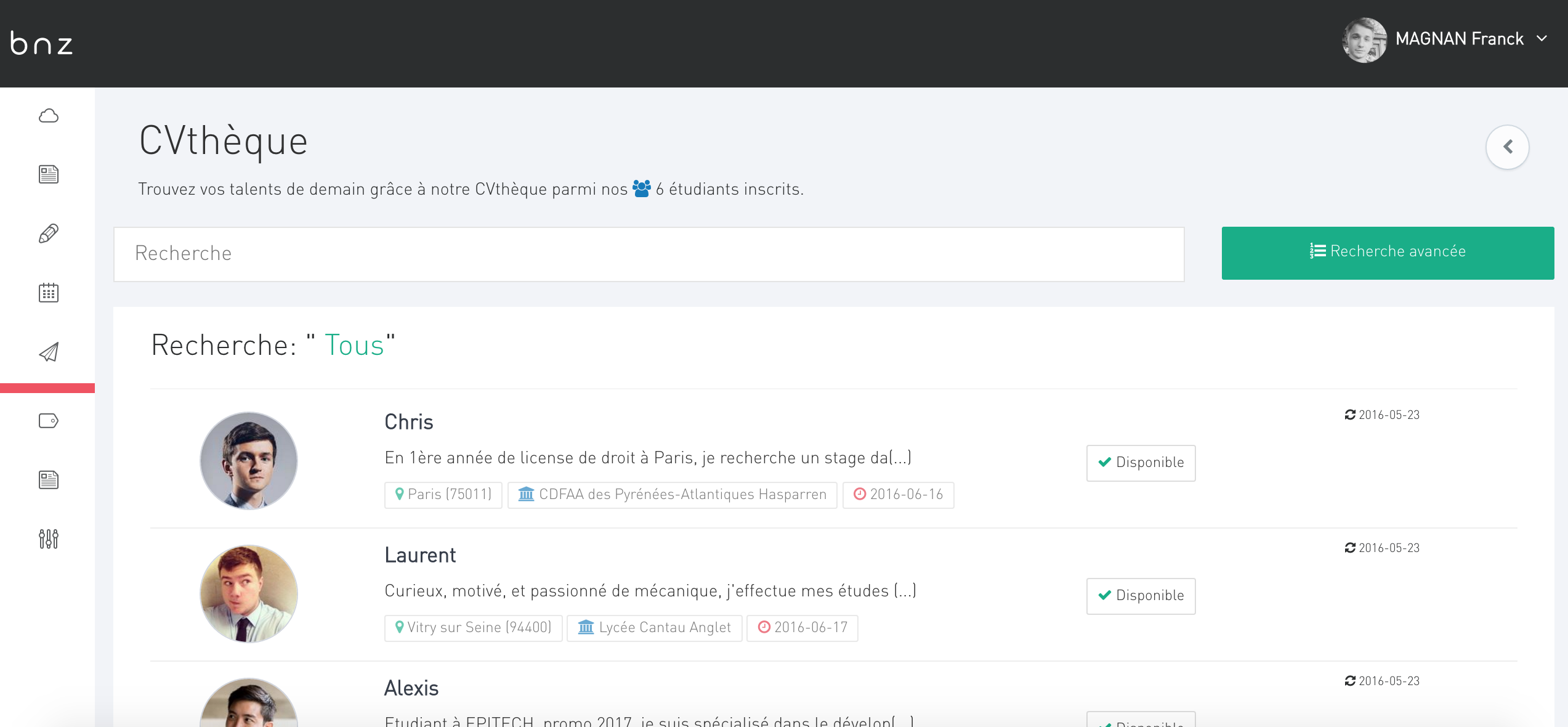Toggle Chris's Disponible status button
The image size is (1568, 727).
(x=1141, y=463)
